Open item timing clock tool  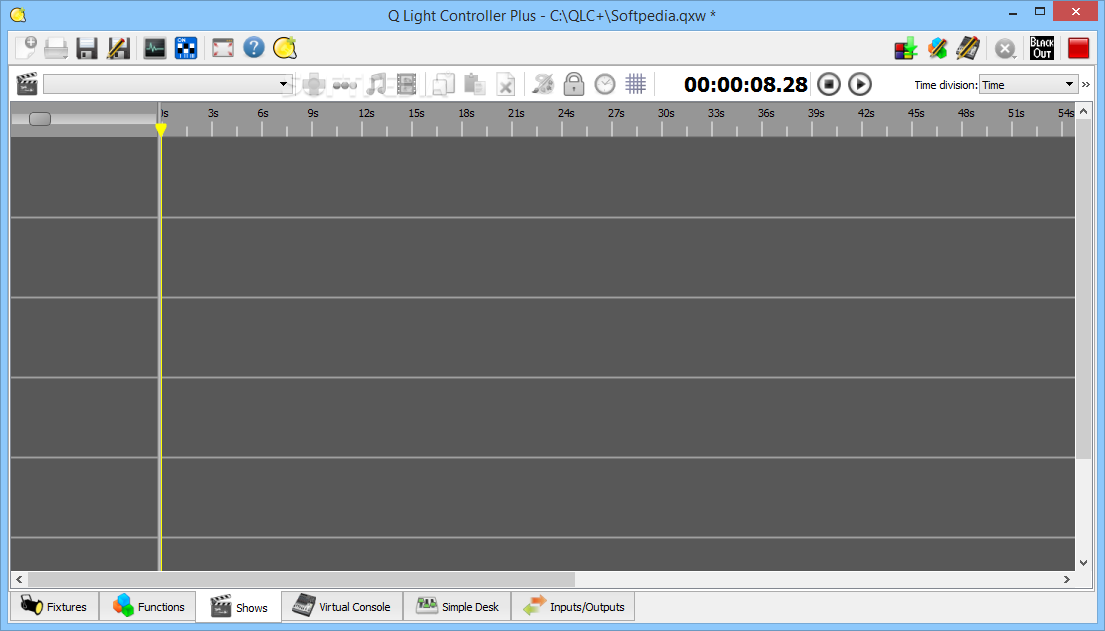(605, 84)
